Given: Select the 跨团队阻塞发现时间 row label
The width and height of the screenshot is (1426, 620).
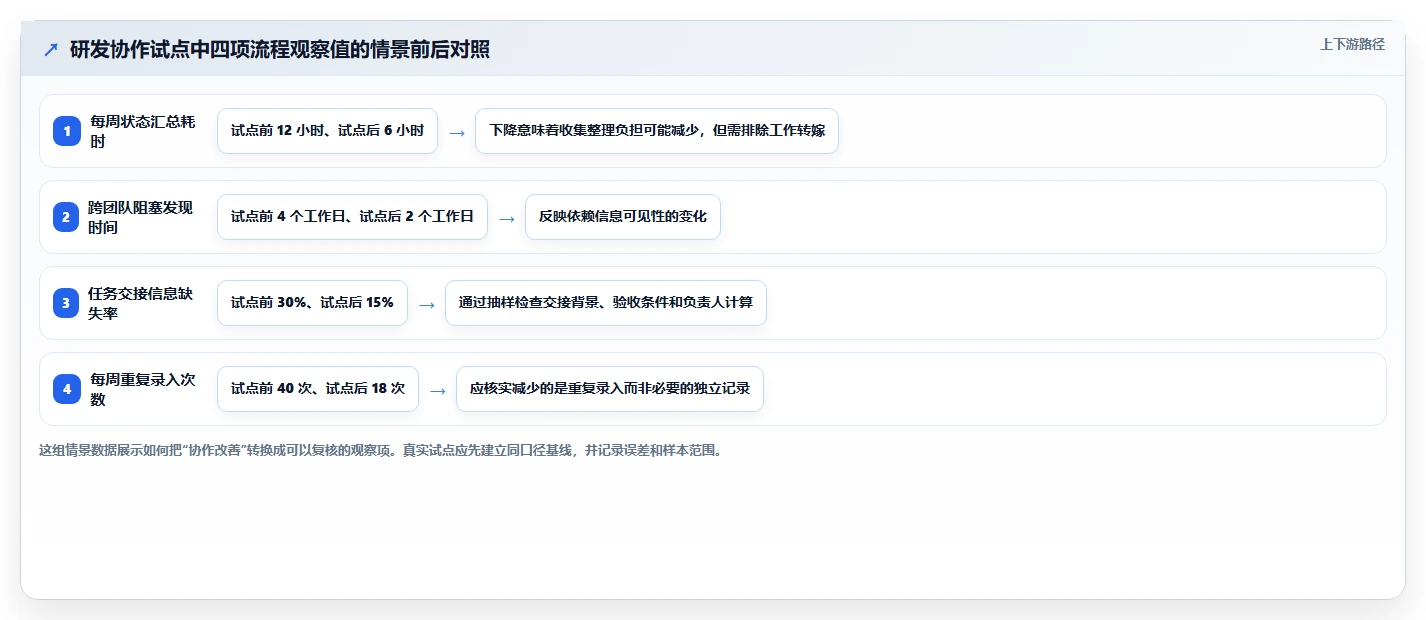Looking at the screenshot, I should click(x=141, y=217).
